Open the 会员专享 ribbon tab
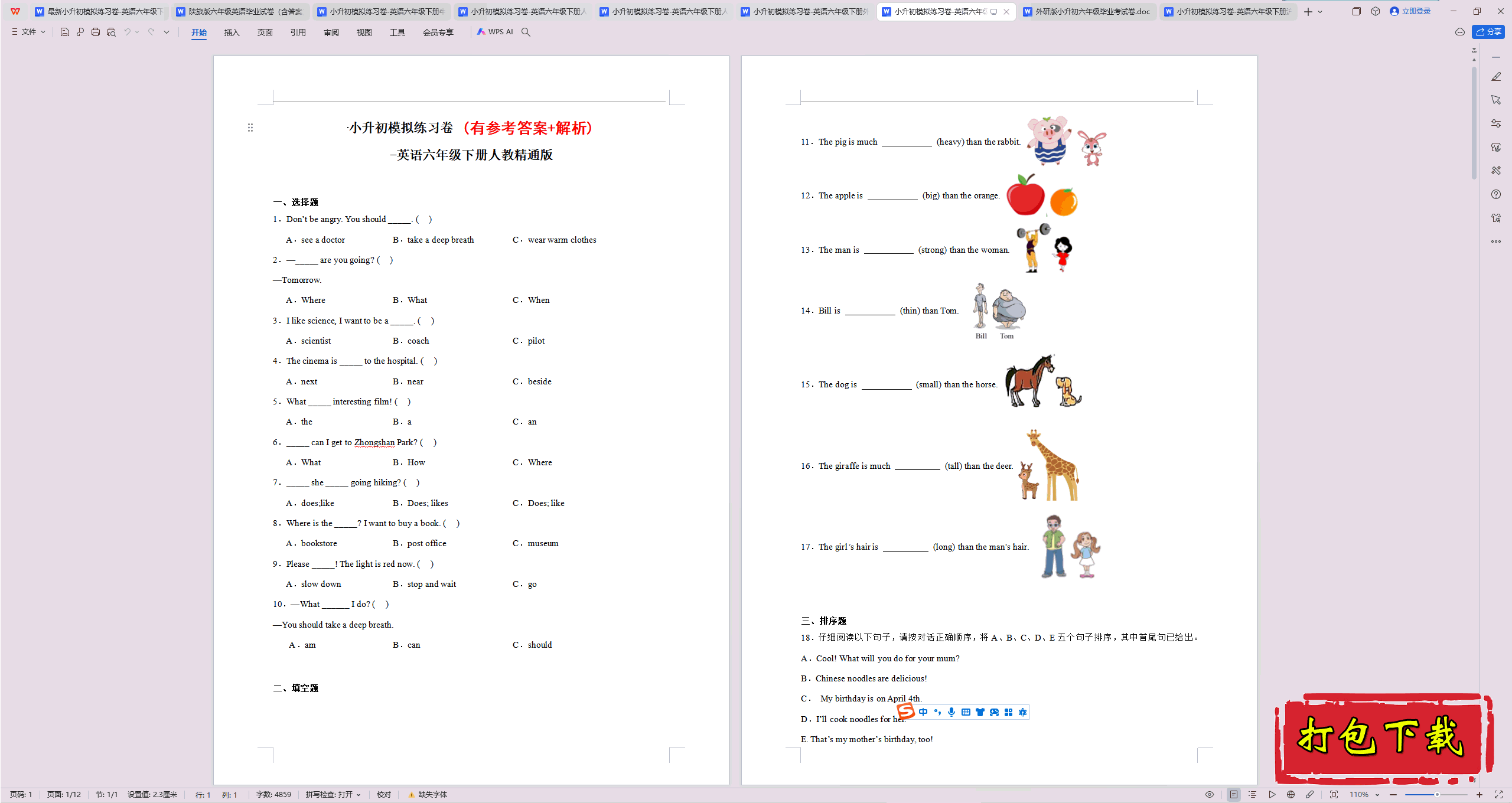Image resolution: width=1512 pixels, height=803 pixels. (x=438, y=32)
